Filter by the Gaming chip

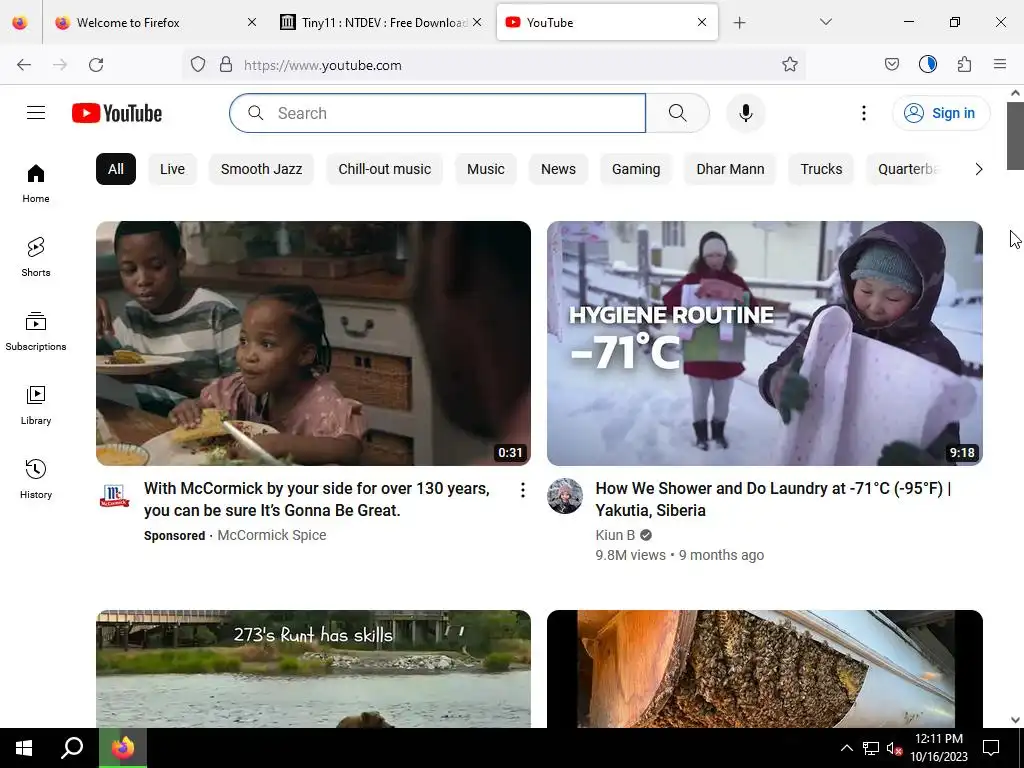(636, 169)
